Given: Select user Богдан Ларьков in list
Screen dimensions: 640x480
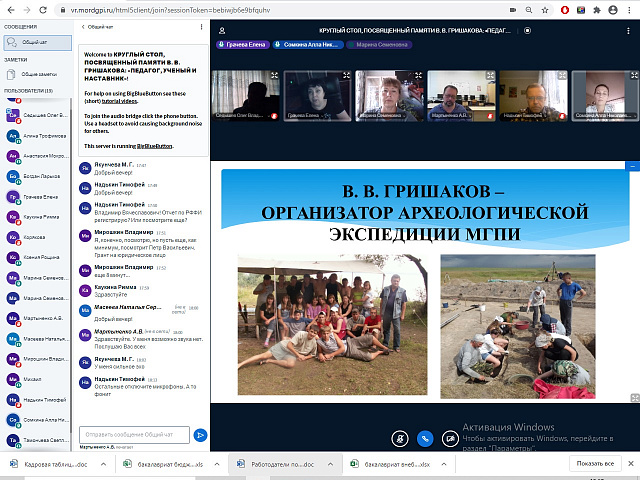Looking at the screenshot, I should point(38,177).
